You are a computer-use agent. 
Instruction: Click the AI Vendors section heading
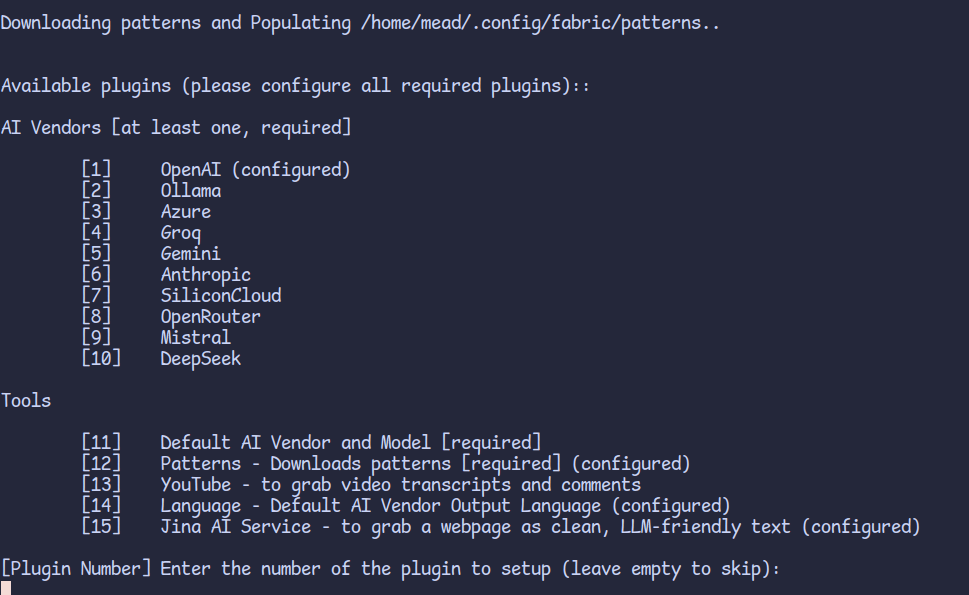pyautogui.click(x=176, y=127)
